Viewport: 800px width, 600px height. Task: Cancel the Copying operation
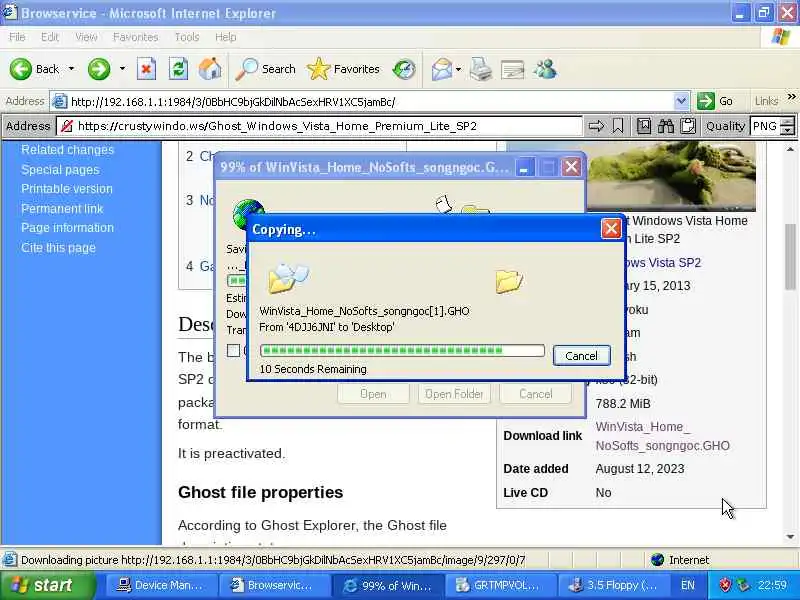[x=581, y=356]
